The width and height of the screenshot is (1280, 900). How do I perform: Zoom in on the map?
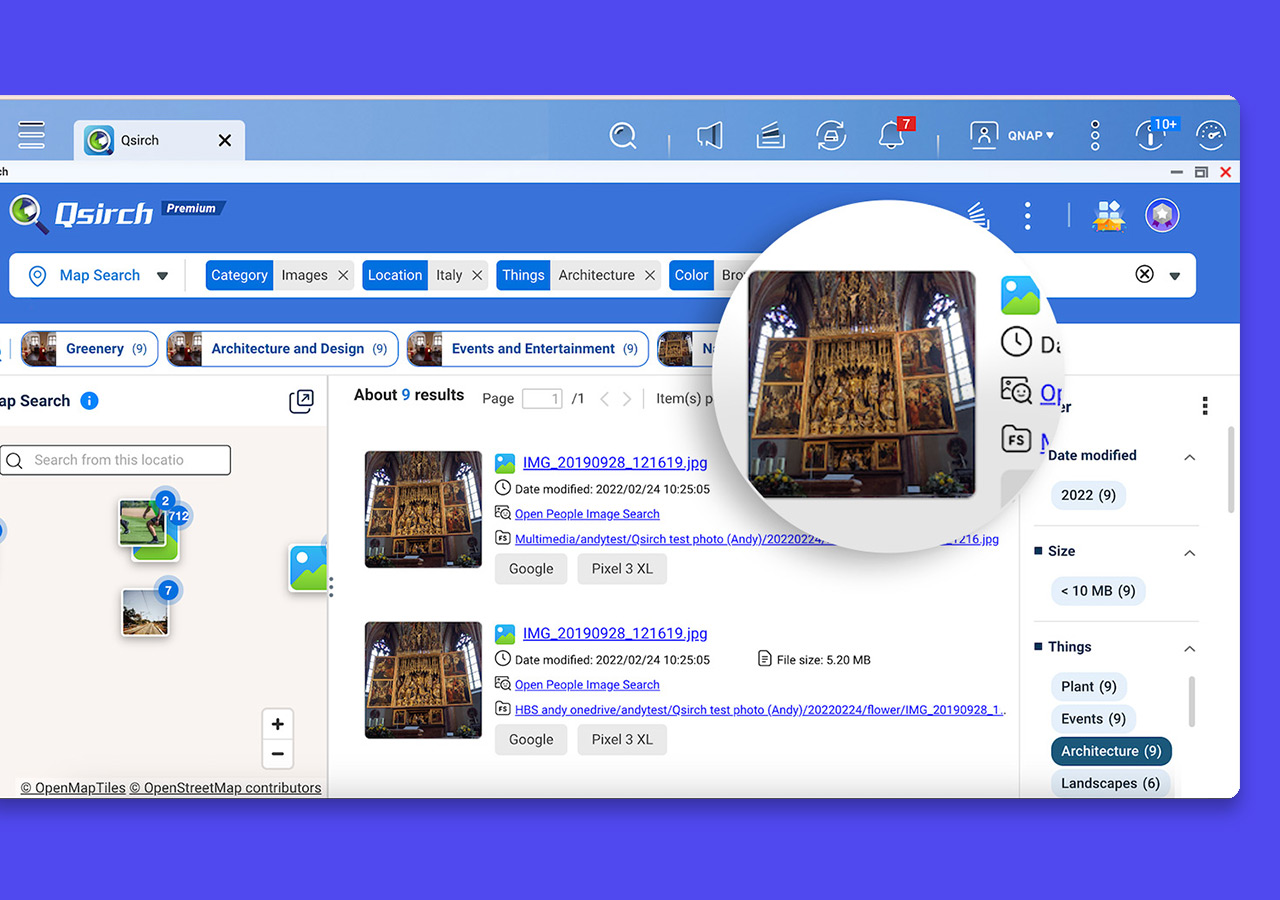click(x=278, y=724)
